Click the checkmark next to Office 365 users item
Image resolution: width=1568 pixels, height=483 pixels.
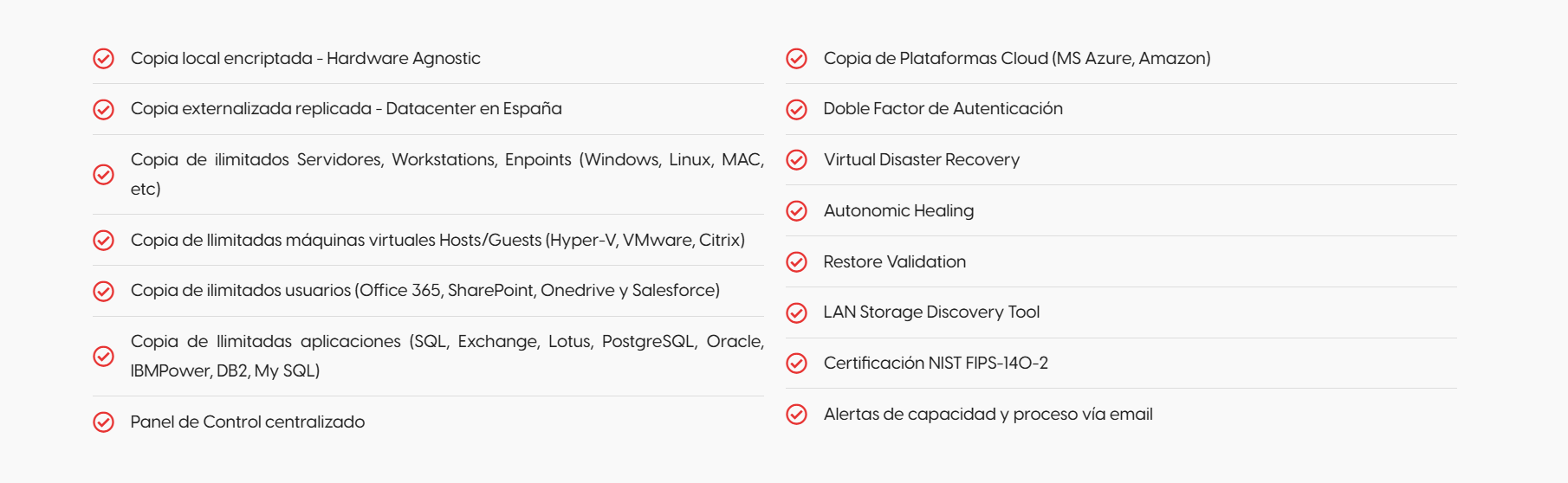pos(104,291)
